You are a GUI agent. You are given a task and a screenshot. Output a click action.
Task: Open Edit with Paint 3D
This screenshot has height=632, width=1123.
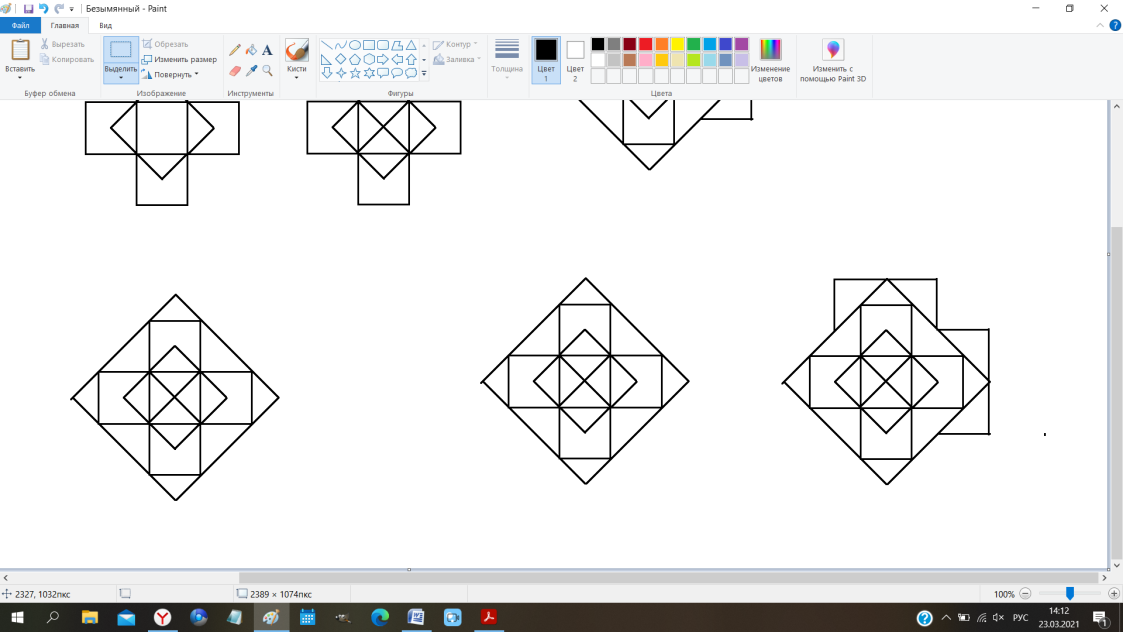(x=832, y=62)
